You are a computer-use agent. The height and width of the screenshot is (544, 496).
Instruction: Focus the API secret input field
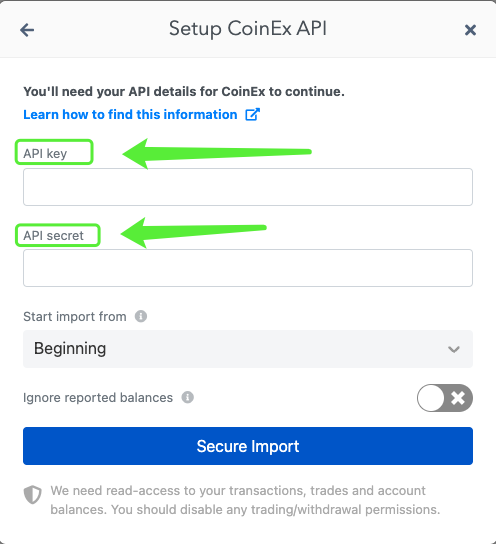pyautogui.click(x=248, y=268)
